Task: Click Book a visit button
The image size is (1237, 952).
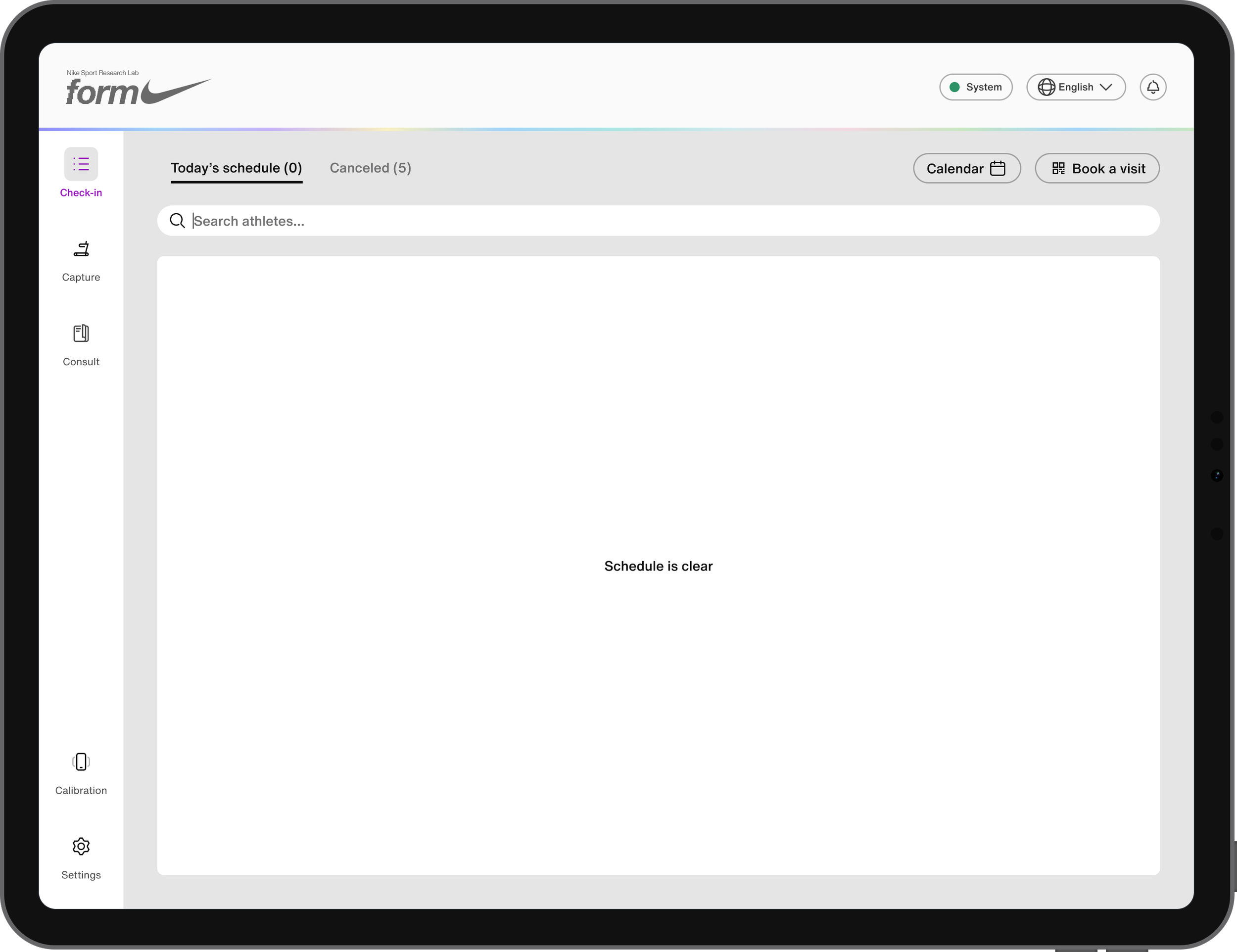Action: tap(1096, 168)
